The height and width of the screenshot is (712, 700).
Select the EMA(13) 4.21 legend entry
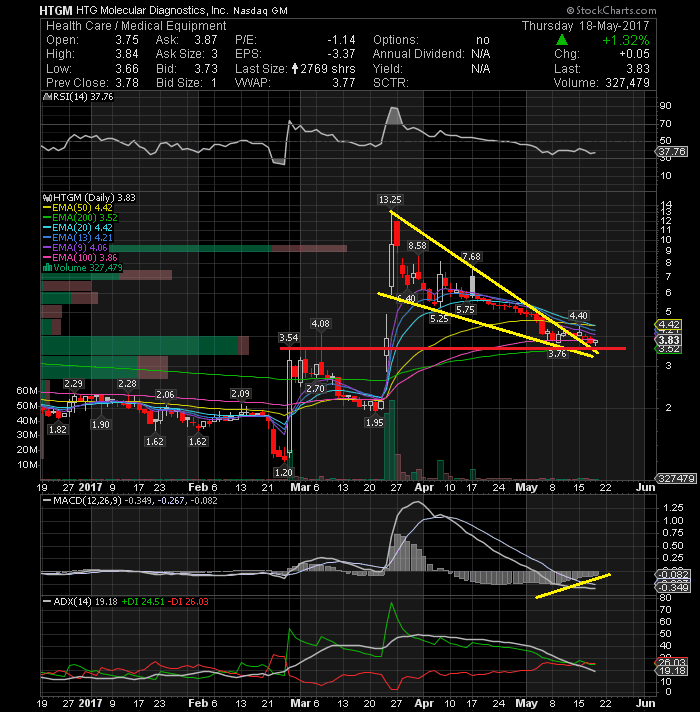click(78, 237)
